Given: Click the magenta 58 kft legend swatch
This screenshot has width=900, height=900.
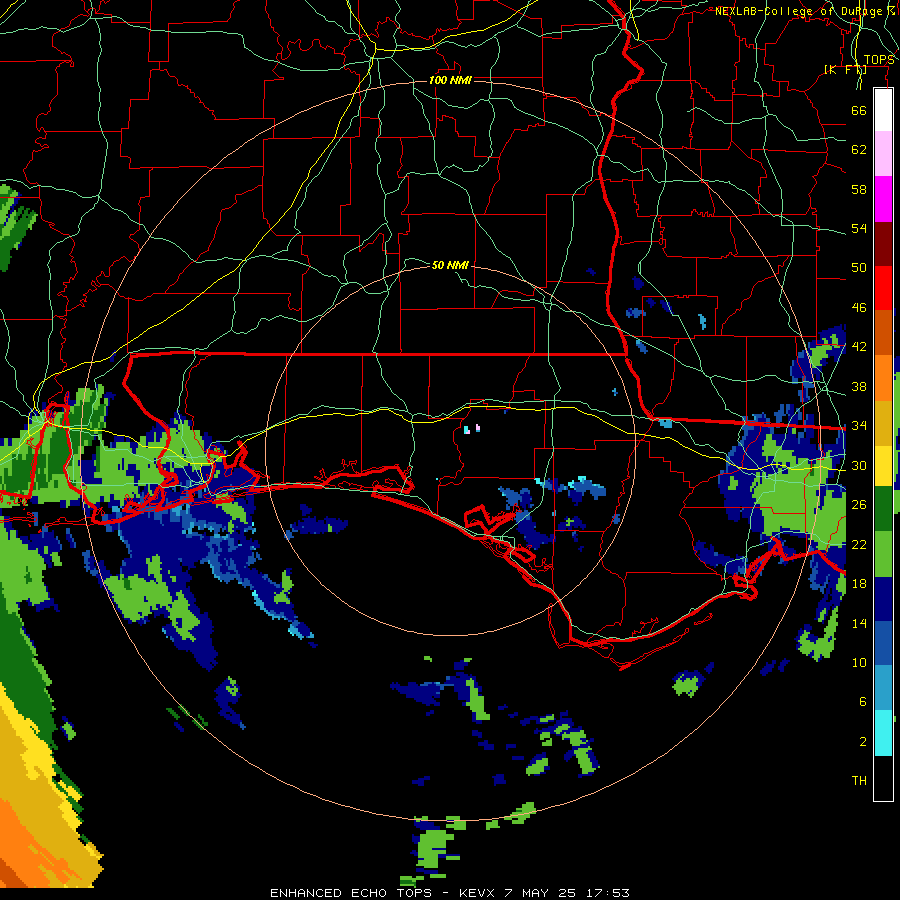Looking at the screenshot, I should tap(883, 199).
